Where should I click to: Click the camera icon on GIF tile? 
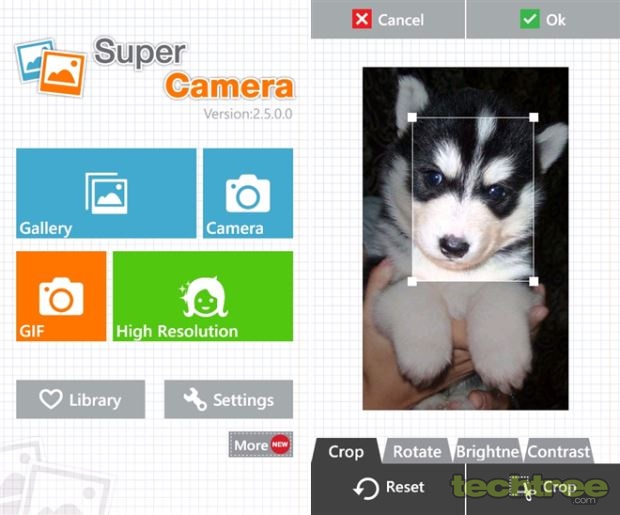pyautogui.click(x=61, y=297)
